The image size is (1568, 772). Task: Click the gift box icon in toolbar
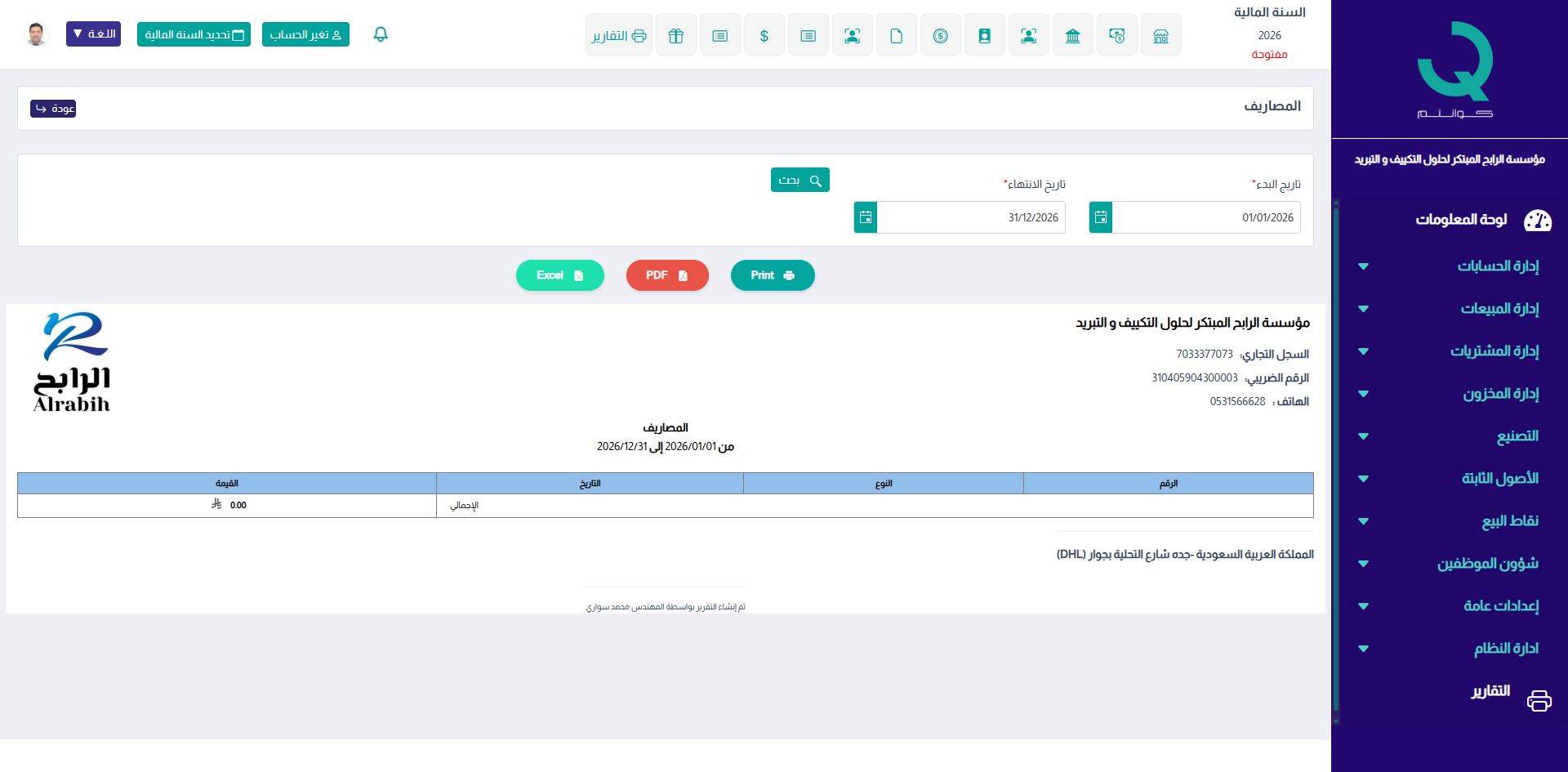coord(675,35)
